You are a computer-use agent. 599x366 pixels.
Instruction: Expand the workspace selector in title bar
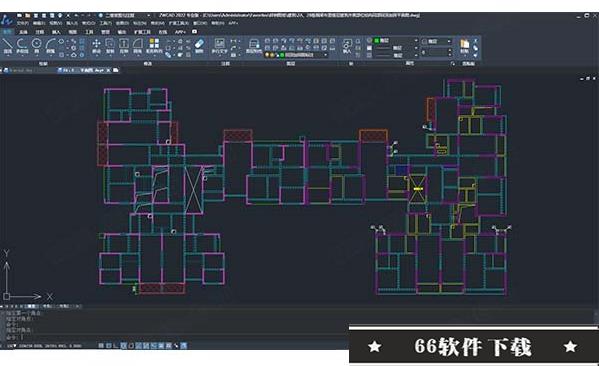[149, 16]
